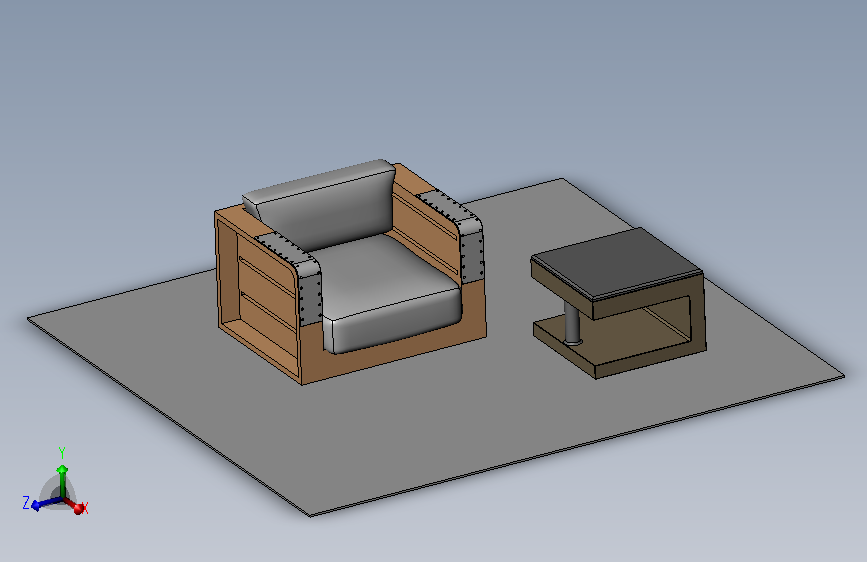Click the red X axis arrow on triad
867x562 pixels.
coord(76,505)
